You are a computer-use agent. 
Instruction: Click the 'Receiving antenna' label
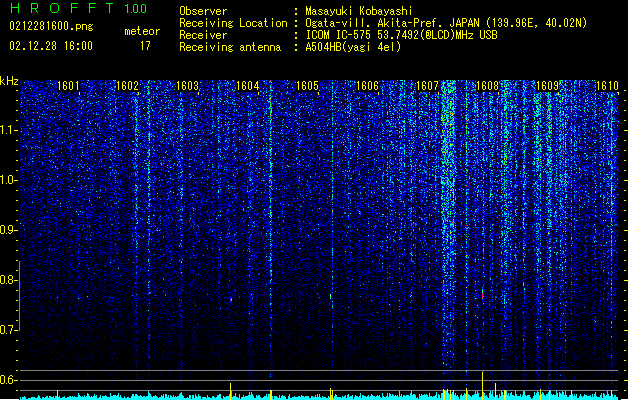click(x=230, y=47)
